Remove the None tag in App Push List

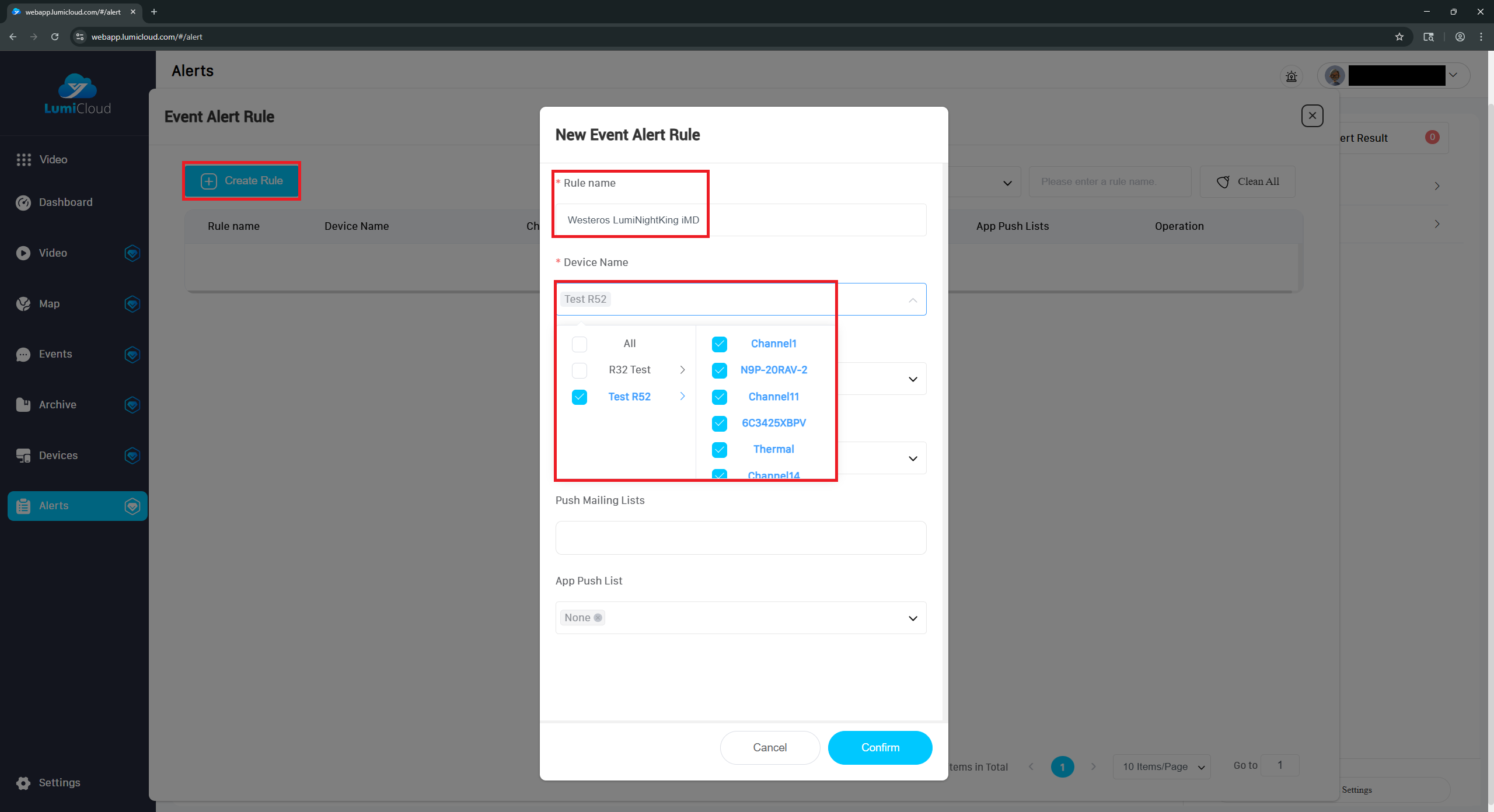(x=598, y=618)
